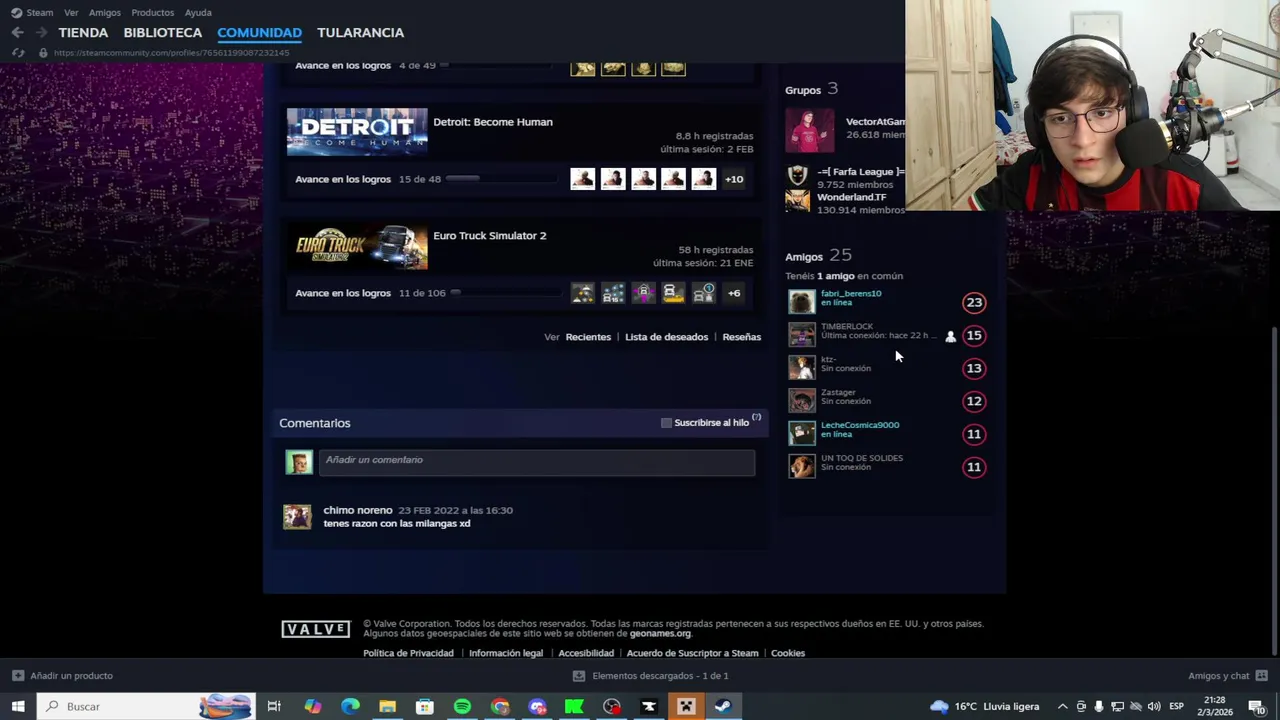The height and width of the screenshot is (720, 1280).
Task: Open fourth Euro Truck achievement icon
Action: (x=674, y=293)
